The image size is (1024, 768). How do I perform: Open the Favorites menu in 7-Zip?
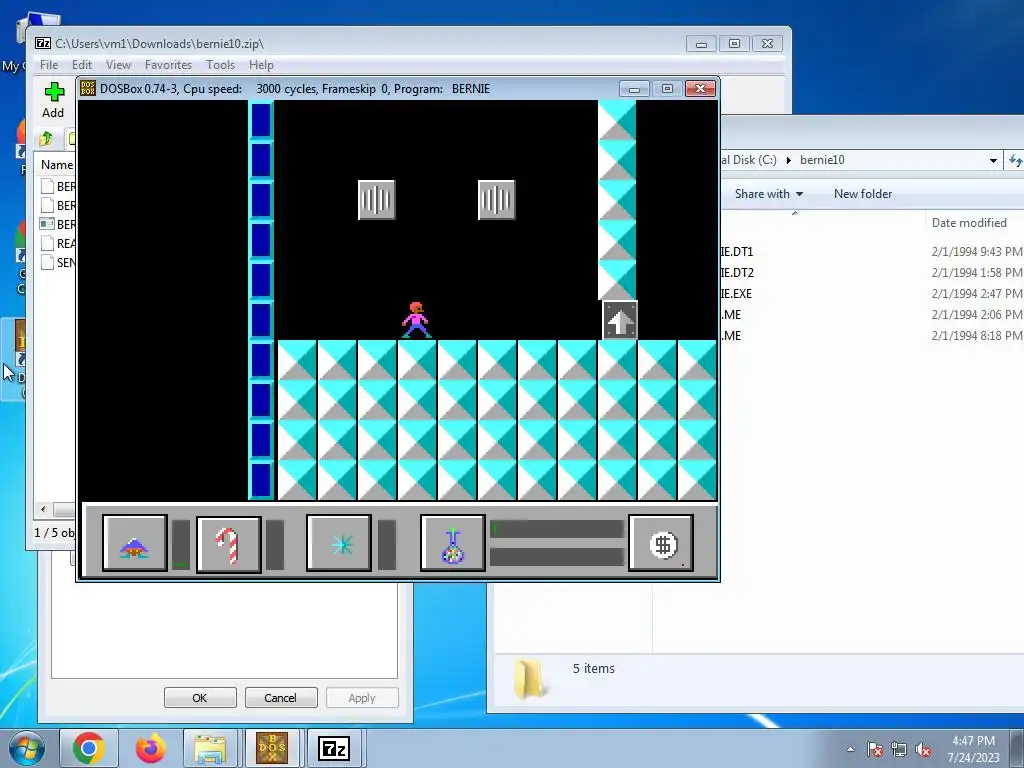click(168, 65)
